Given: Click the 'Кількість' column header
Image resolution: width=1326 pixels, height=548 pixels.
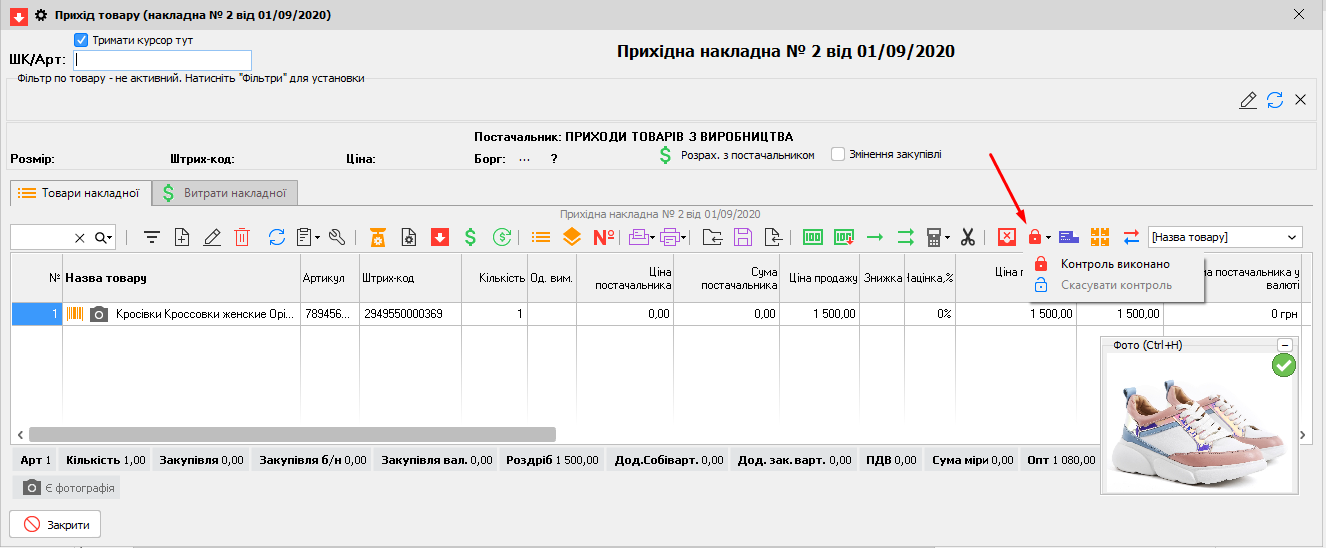Looking at the screenshot, I should [494, 277].
